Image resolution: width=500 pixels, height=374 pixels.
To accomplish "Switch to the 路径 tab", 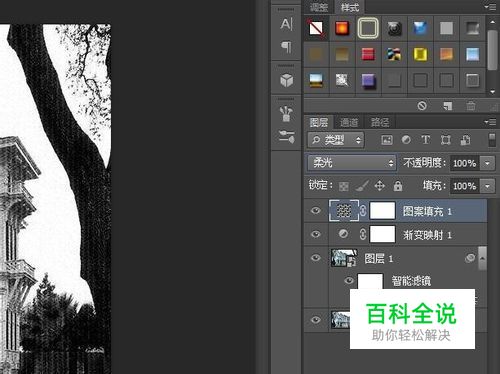I will point(380,122).
